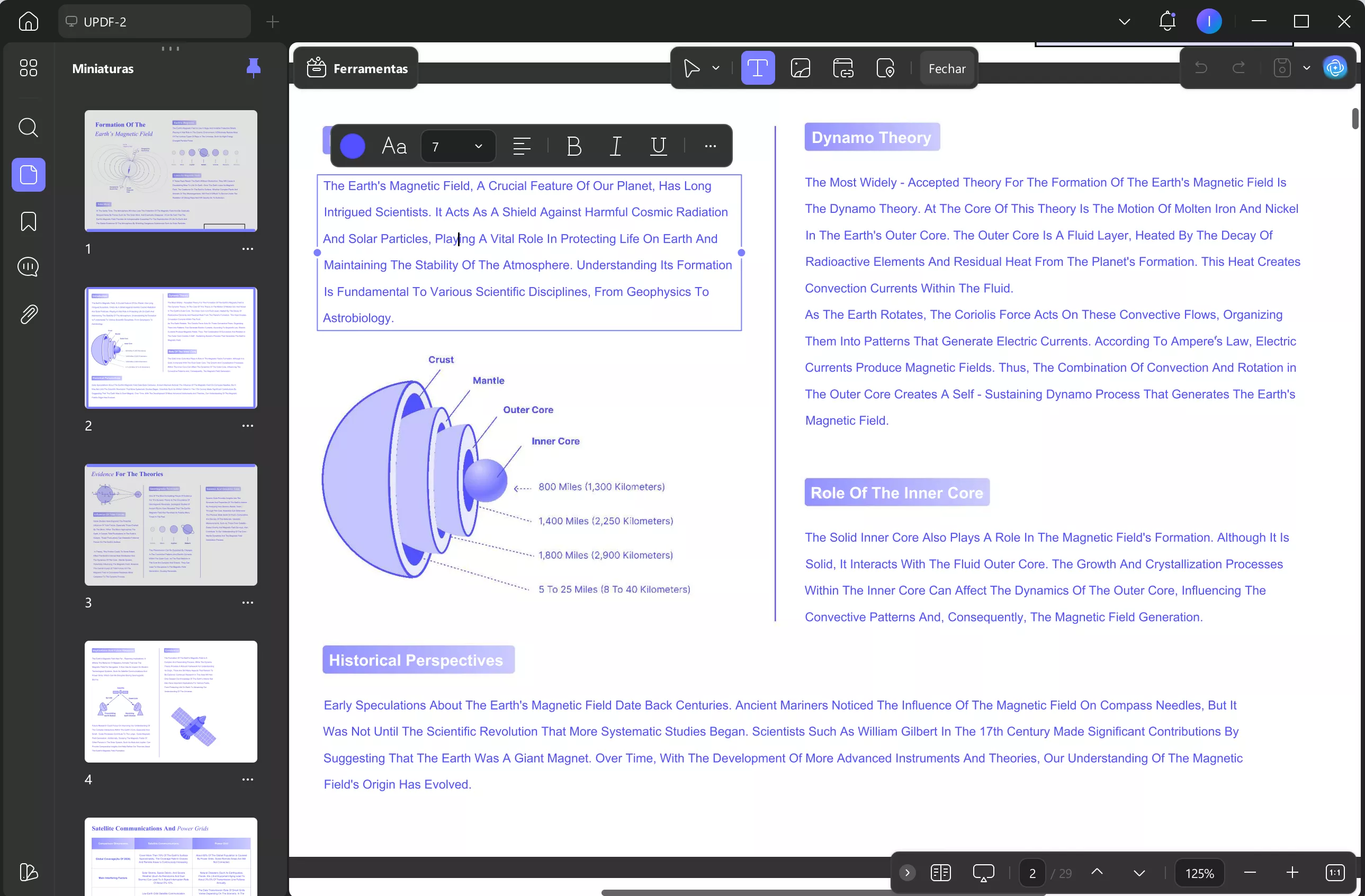The height and width of the screenshot is (896, 1365).
Task: Open the comments panel icon
Action: click(28, 267)
